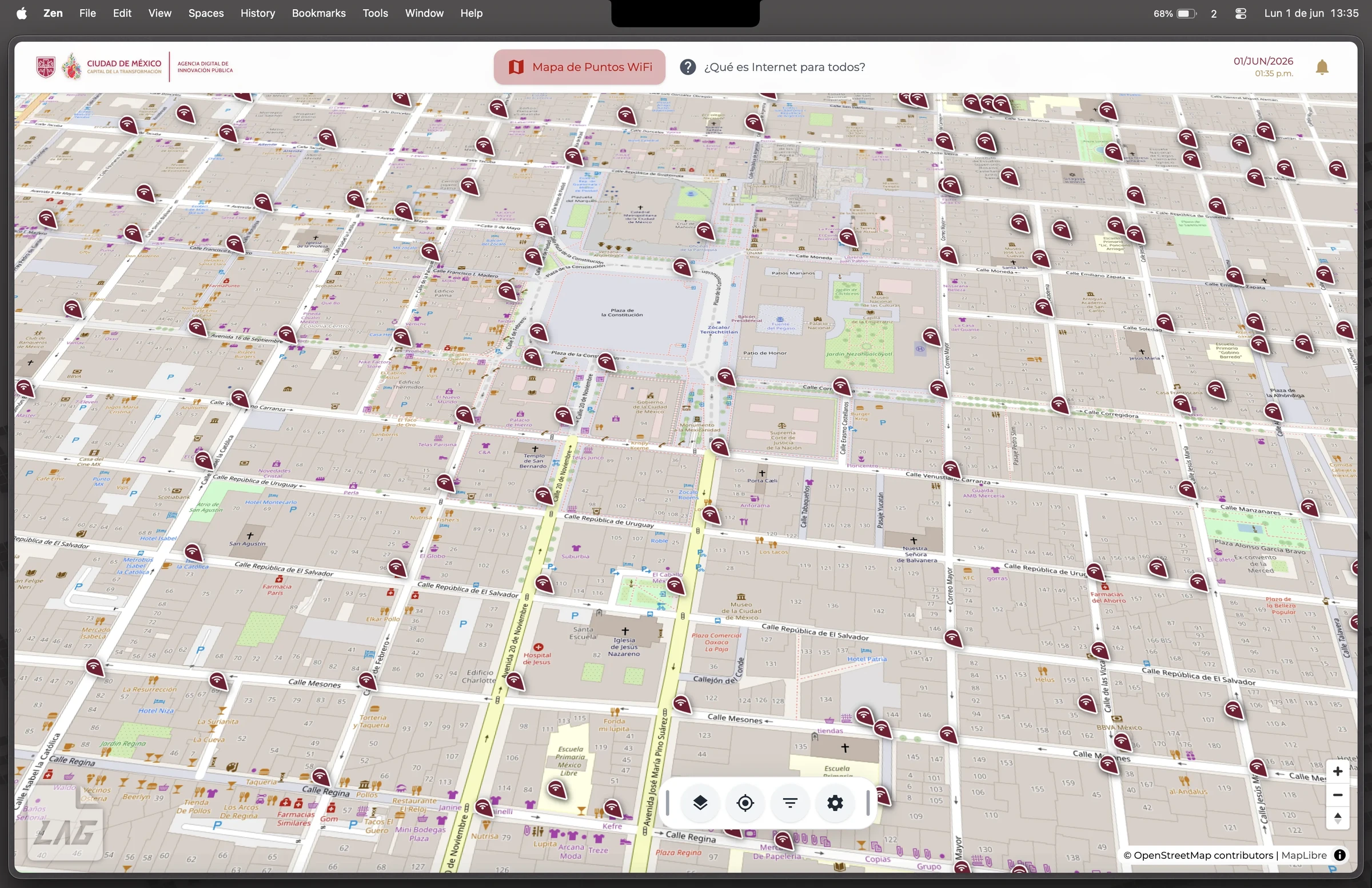Open the Bookmarks menu
Viewport: 1372px width, 888px height.
coord(319,13)
